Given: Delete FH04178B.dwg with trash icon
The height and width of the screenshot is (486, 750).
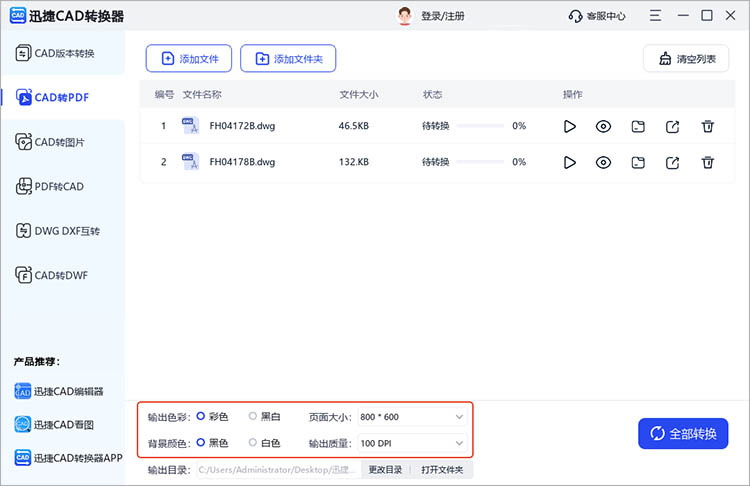Looking at the screenshot, I should [707, 163].
